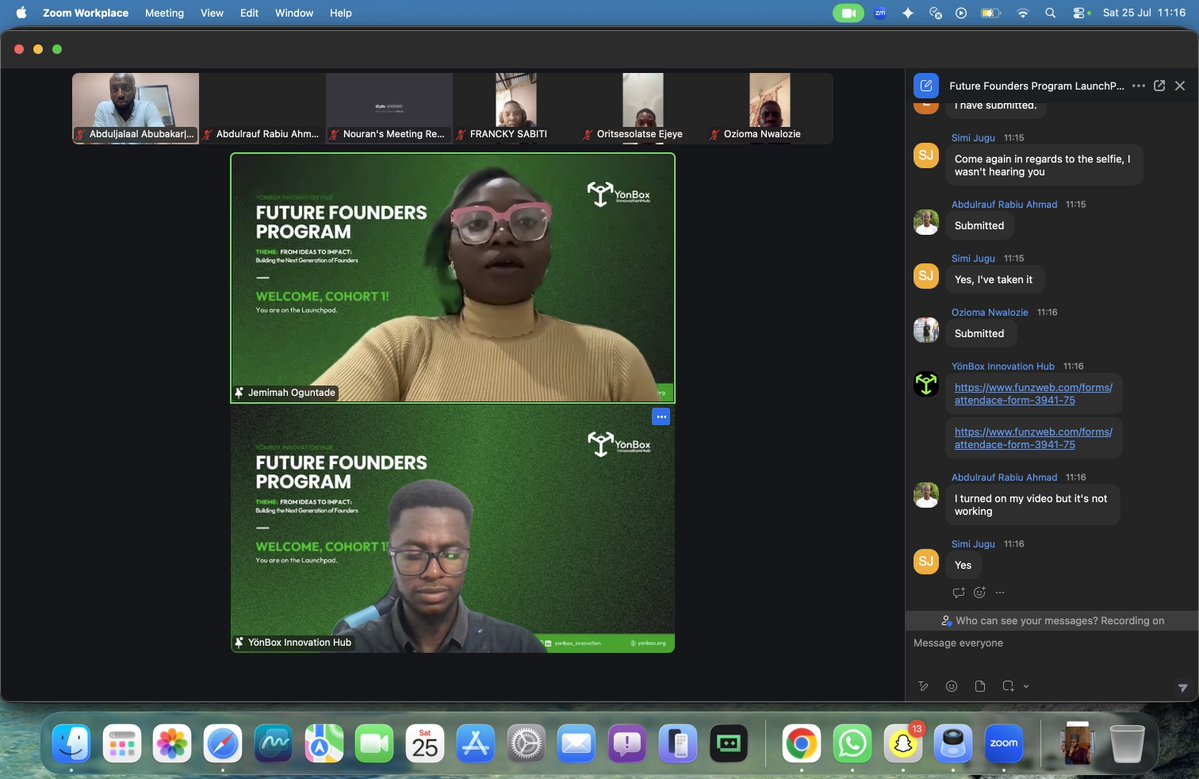This screenshot has width=1199, height=779.
Task: Click the Zoom status icon in menu bar
Action: (880, 13)
